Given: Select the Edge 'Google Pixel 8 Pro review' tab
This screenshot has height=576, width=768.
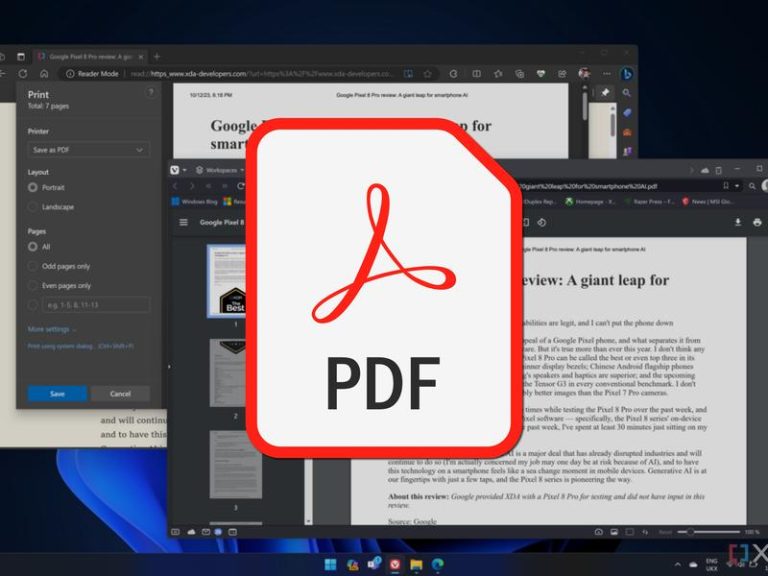Looking at the screenshot, I should click(88, 57).
